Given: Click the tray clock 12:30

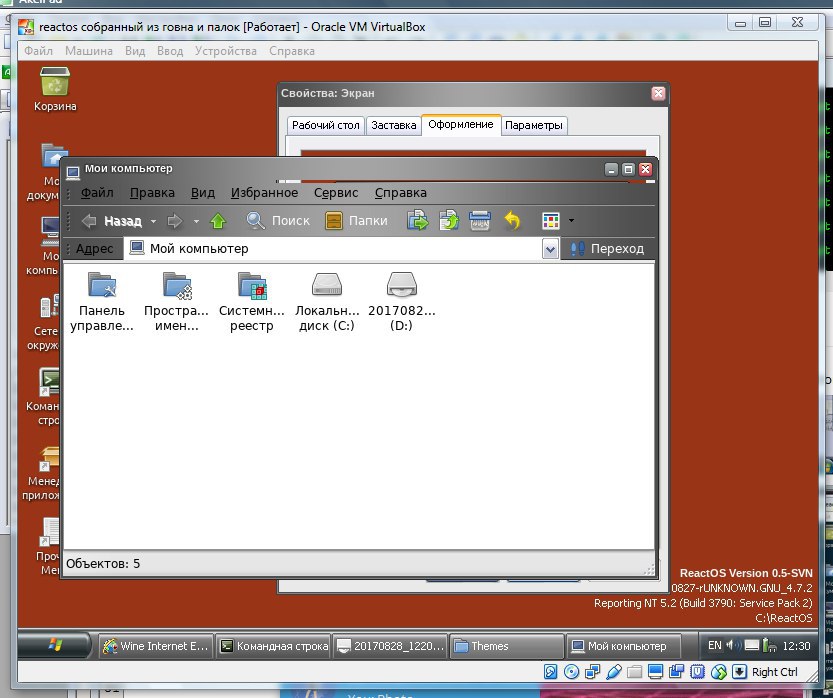Looking at the screenshot, I should [796, 646].
